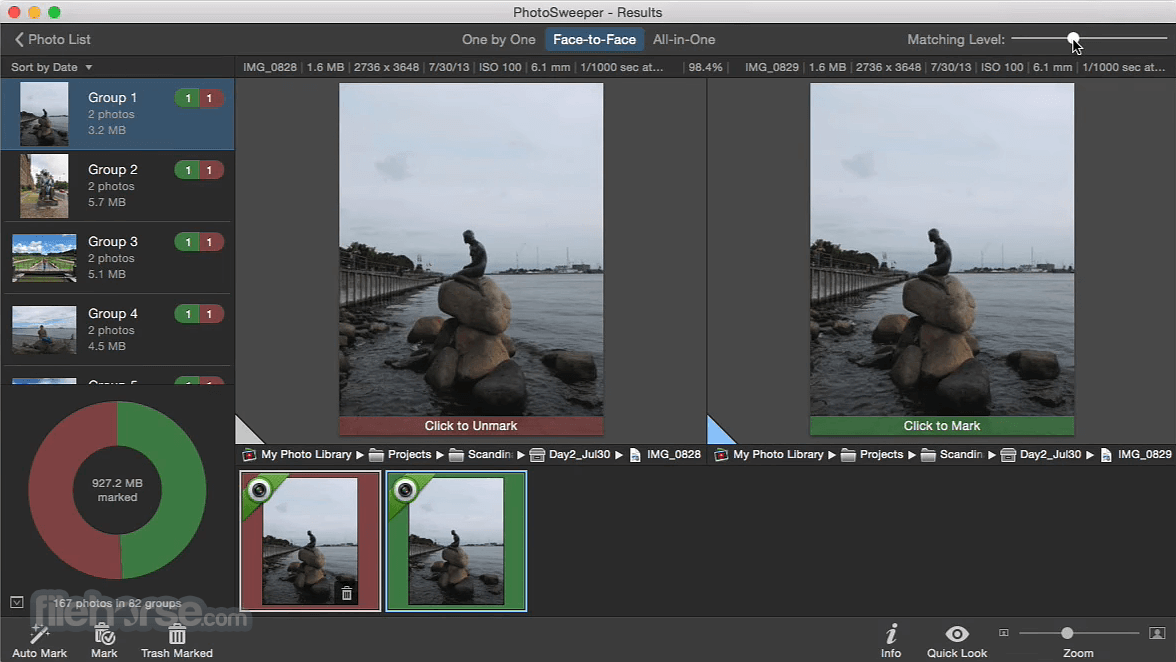Click red badge on Group 4
The image size is (1176, 662).
(x=211, y=314)
